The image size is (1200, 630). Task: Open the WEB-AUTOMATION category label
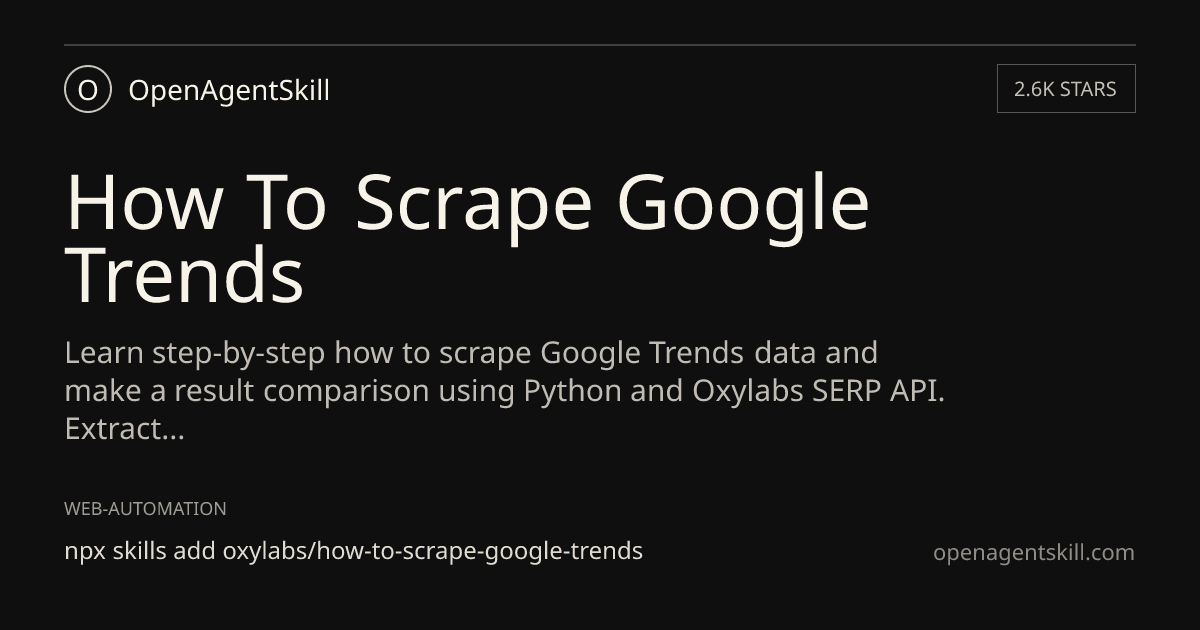[x=145, y=508]
